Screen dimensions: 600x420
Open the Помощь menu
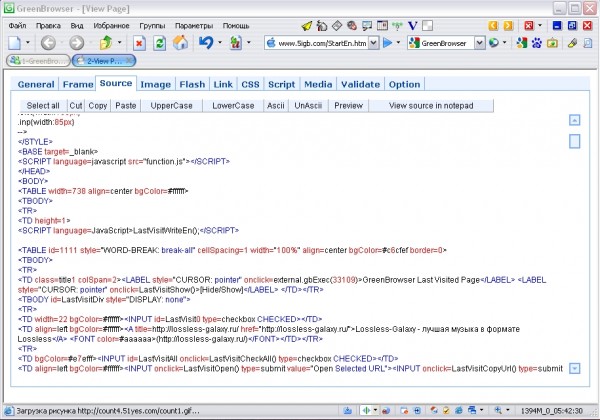pyautogui.click(x=236, y=26)
